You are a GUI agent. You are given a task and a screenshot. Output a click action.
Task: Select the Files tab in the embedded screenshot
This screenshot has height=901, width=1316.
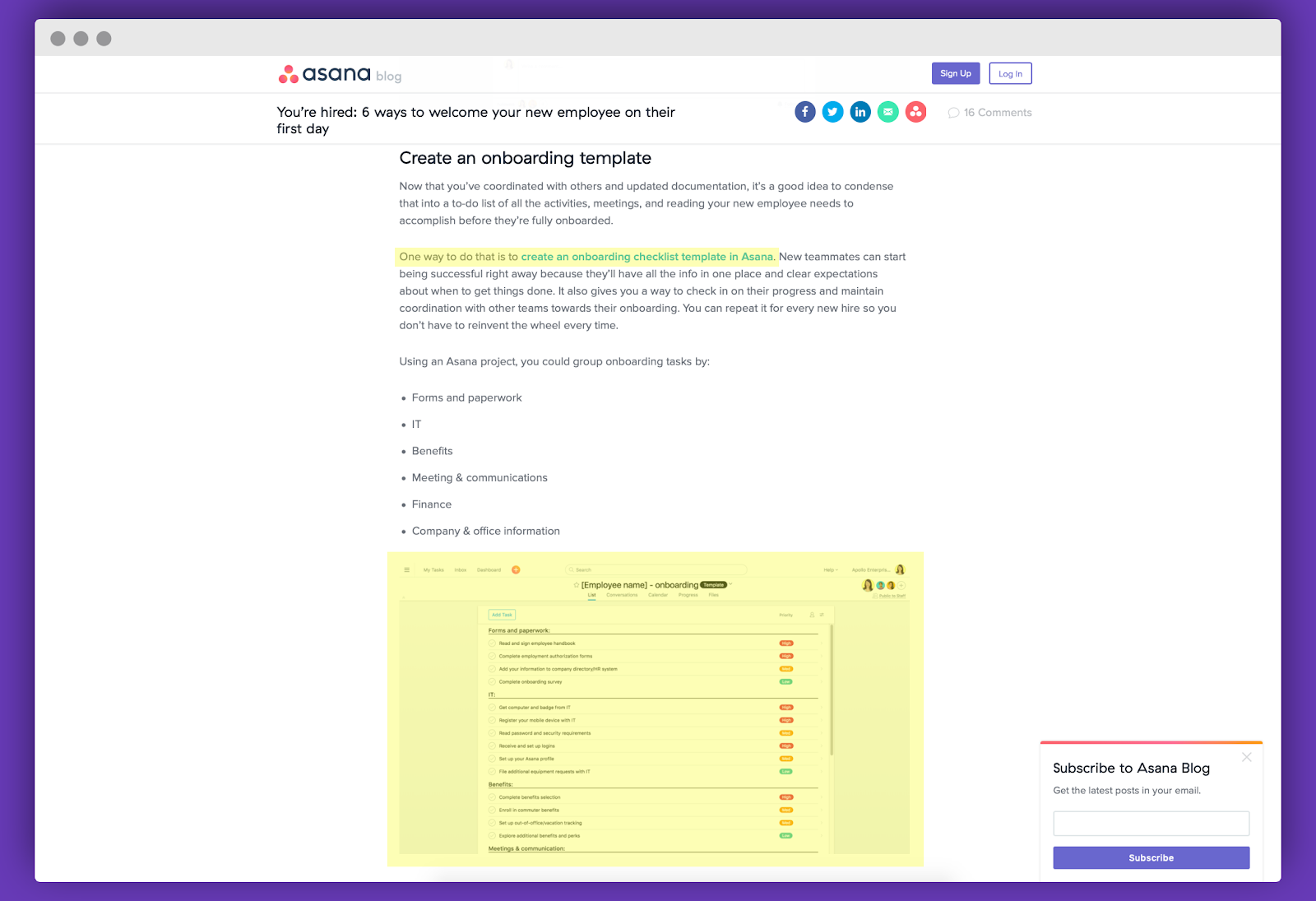[x=714, y=595]
